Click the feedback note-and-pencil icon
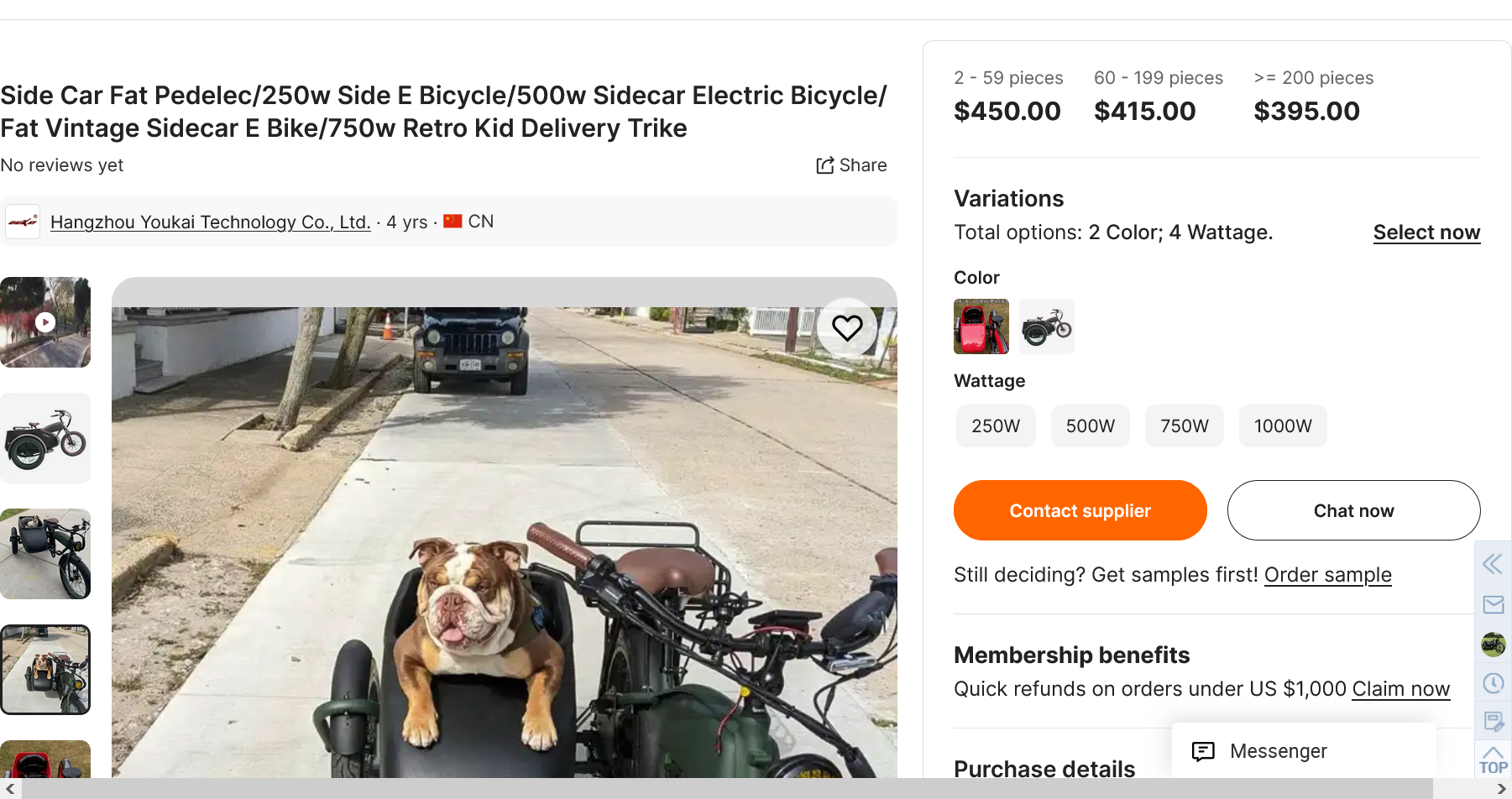 [1493, 721]
